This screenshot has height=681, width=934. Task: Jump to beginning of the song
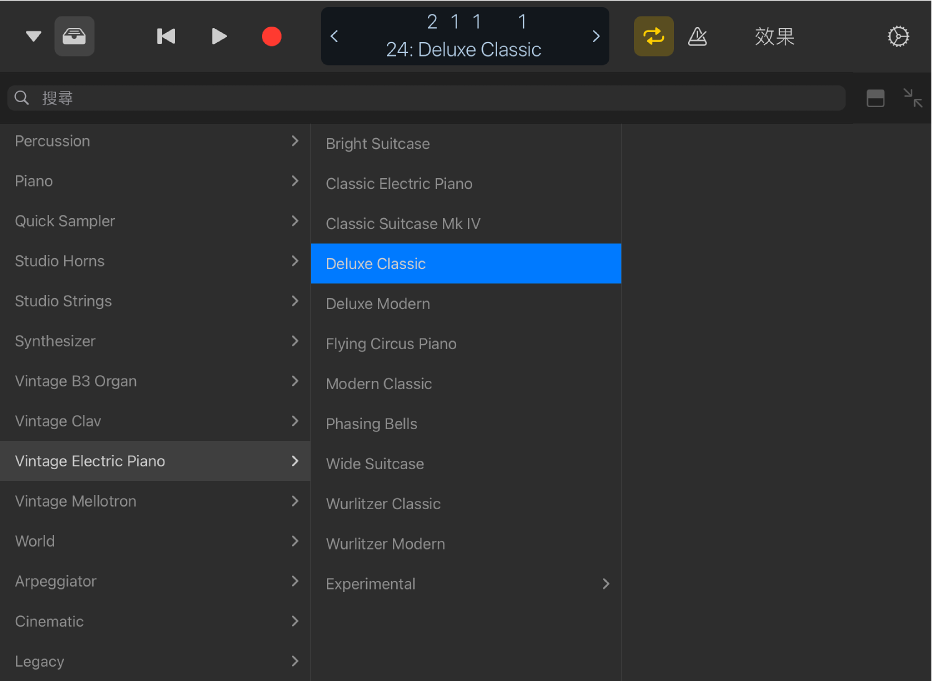166,37
